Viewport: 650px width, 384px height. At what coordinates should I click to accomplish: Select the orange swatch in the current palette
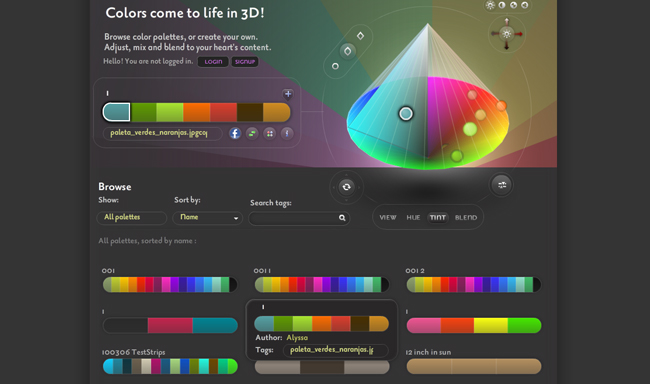196,112
